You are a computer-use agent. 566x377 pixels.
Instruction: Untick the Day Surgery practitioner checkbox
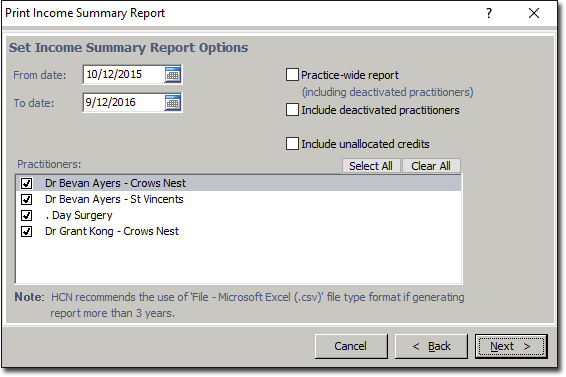(x=26, y=216)
